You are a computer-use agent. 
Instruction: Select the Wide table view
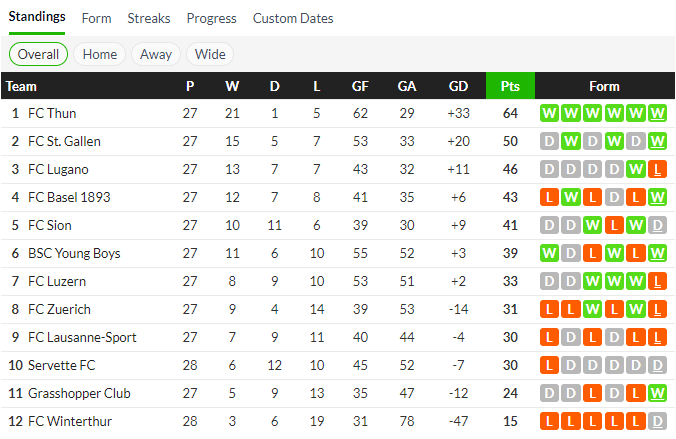point(210,54)
